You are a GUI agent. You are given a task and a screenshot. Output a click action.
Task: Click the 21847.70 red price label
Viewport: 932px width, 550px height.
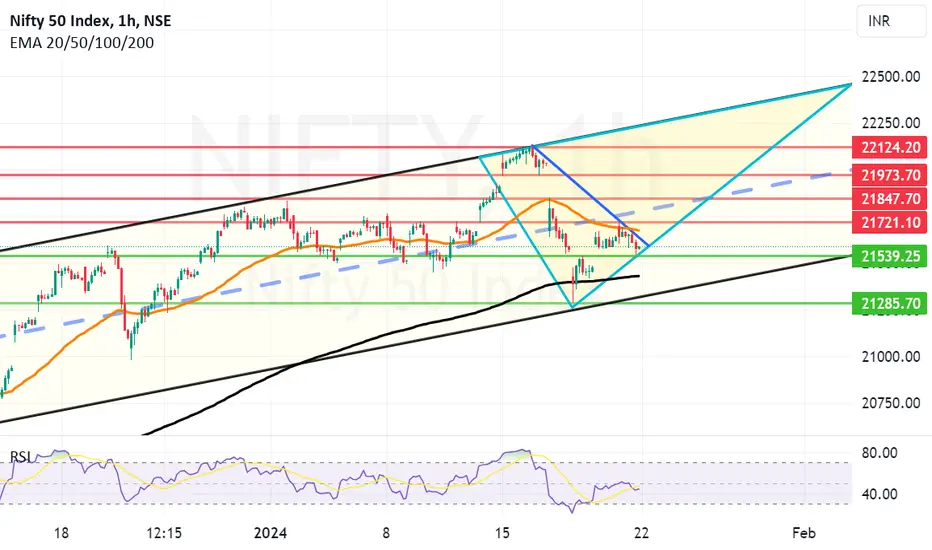tap(889, 199)
